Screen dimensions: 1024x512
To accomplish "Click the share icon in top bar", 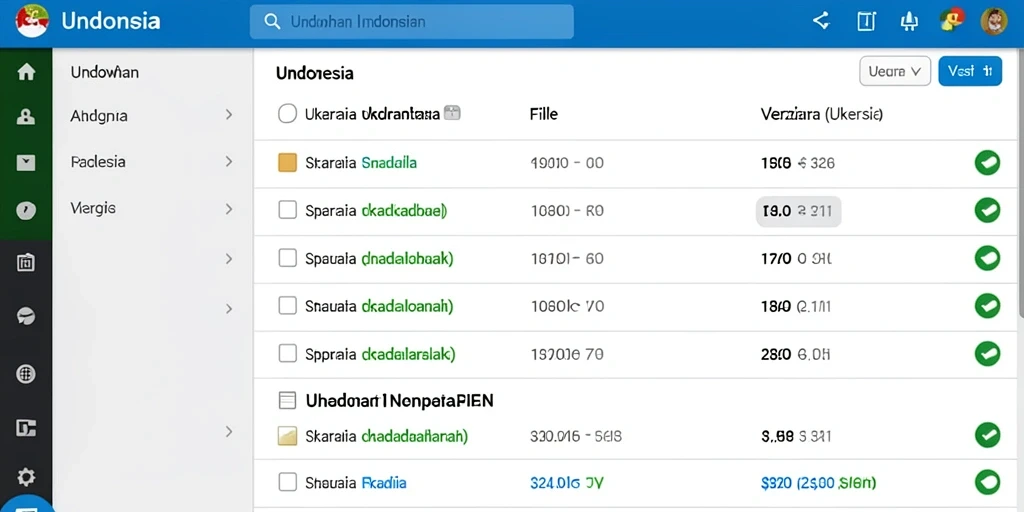I will coord(821,21).
